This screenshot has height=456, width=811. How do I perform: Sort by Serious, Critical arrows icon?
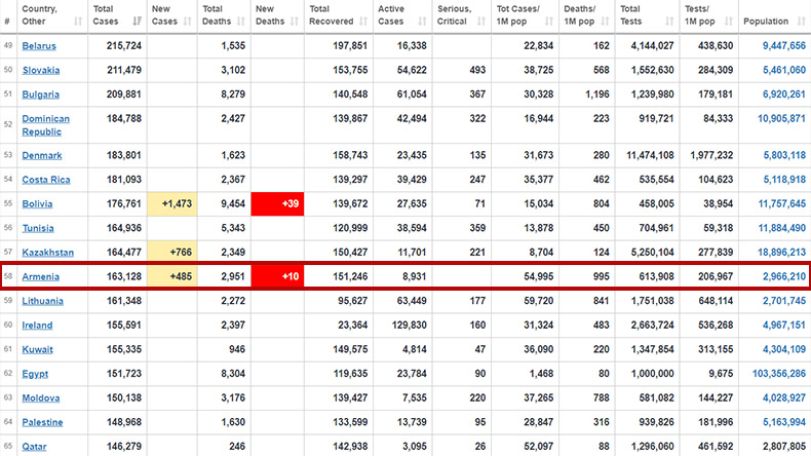[482, 21]
